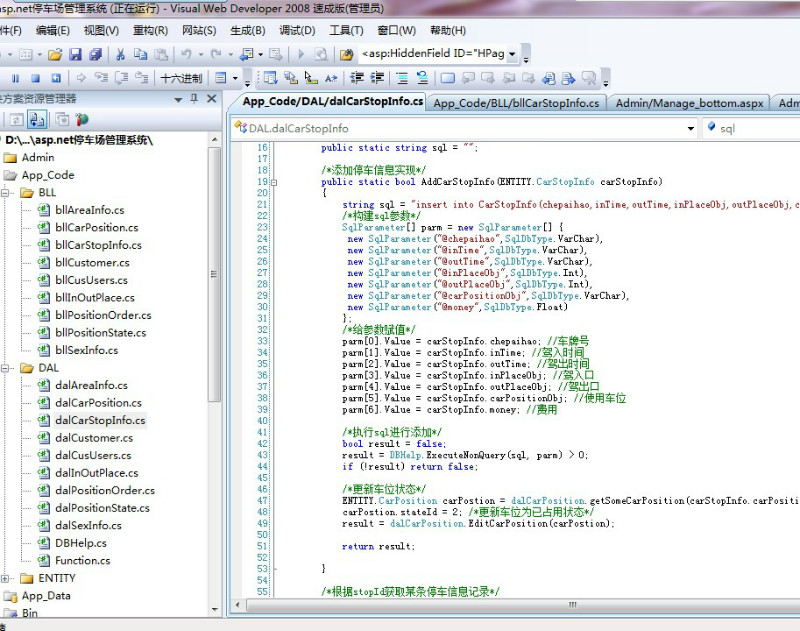
Task: Uncomment the selected lines
Action: pyautogui.click(x=422, y=78)
